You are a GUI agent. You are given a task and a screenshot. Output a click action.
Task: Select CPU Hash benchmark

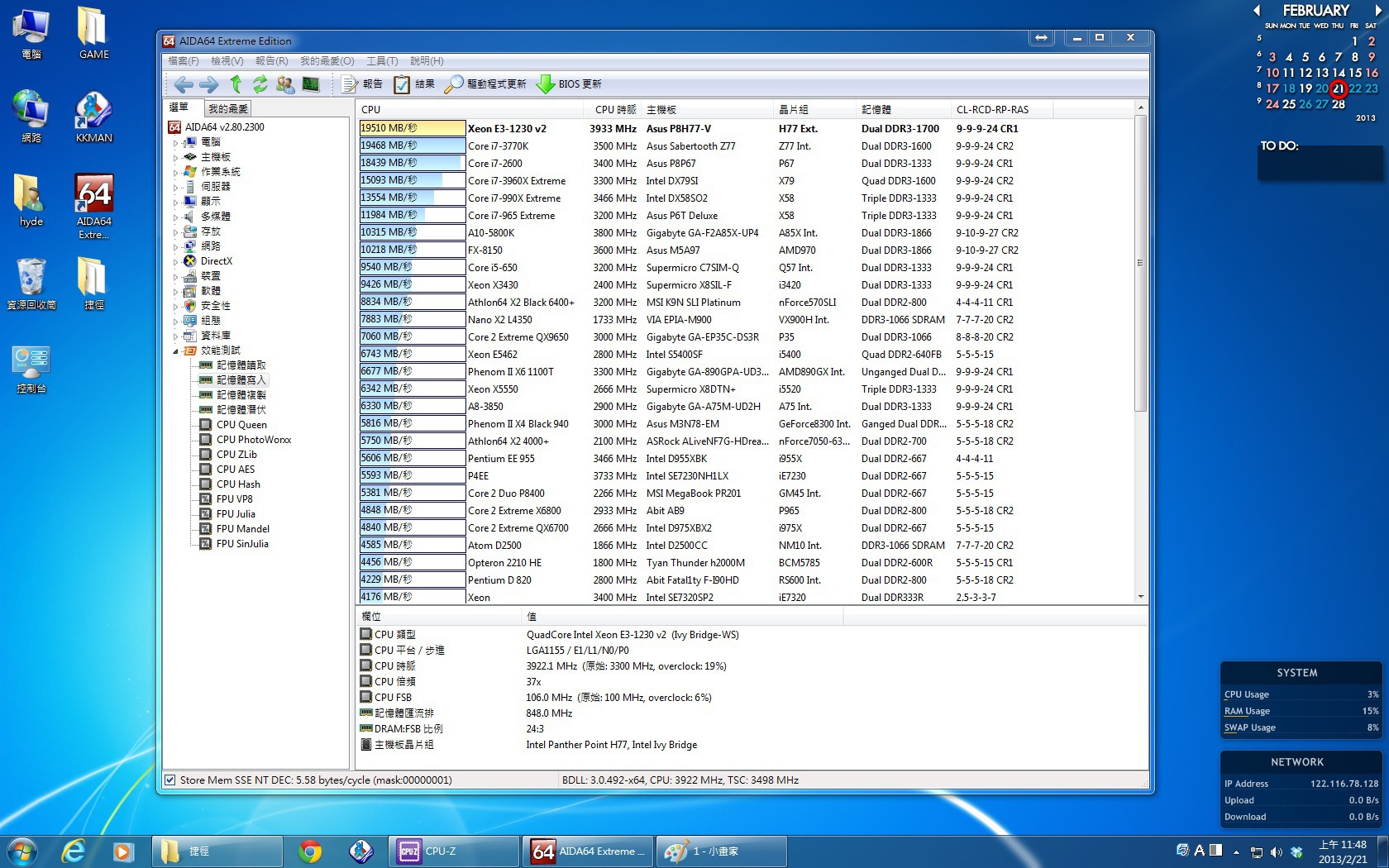(x=238, y=484)
